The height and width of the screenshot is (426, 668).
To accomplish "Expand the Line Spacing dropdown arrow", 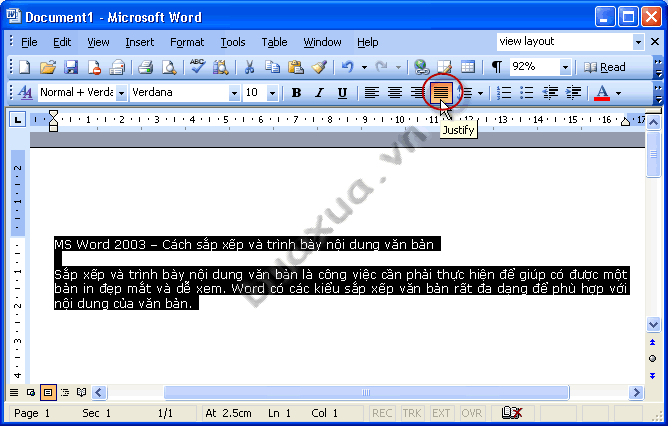I will point(481,92).
